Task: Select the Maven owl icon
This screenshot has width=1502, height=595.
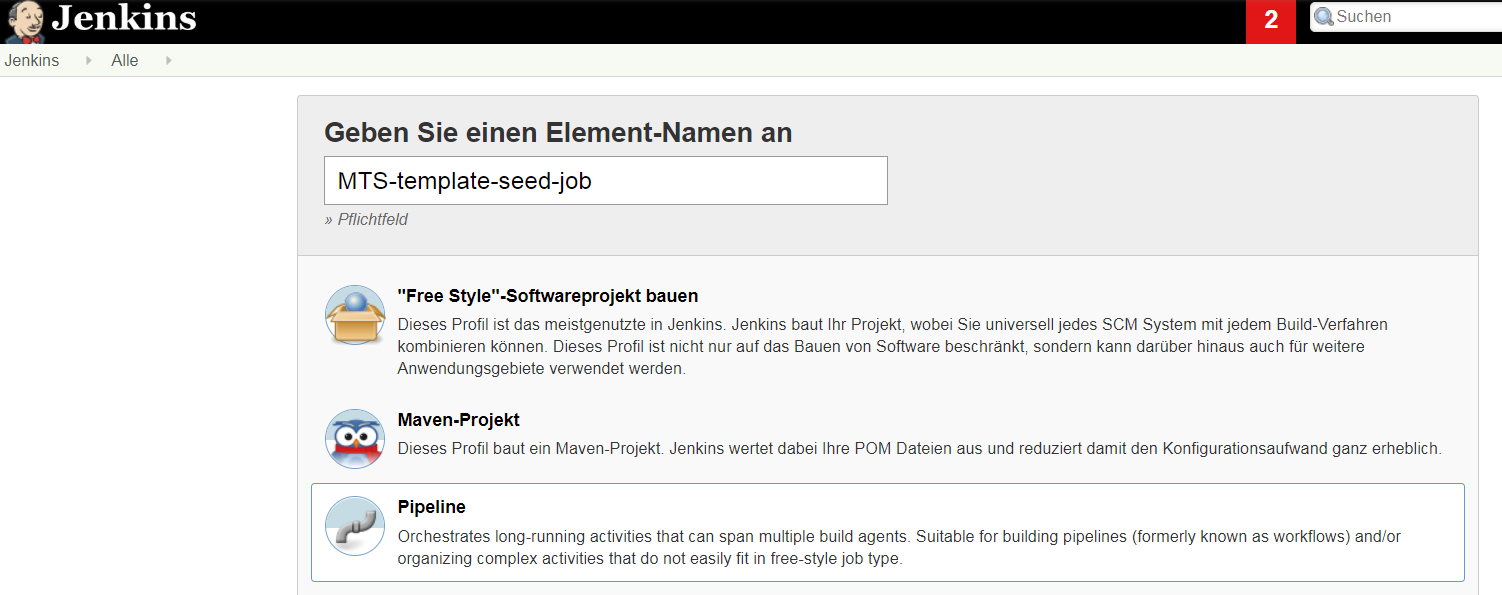Action: click(355, 439)
